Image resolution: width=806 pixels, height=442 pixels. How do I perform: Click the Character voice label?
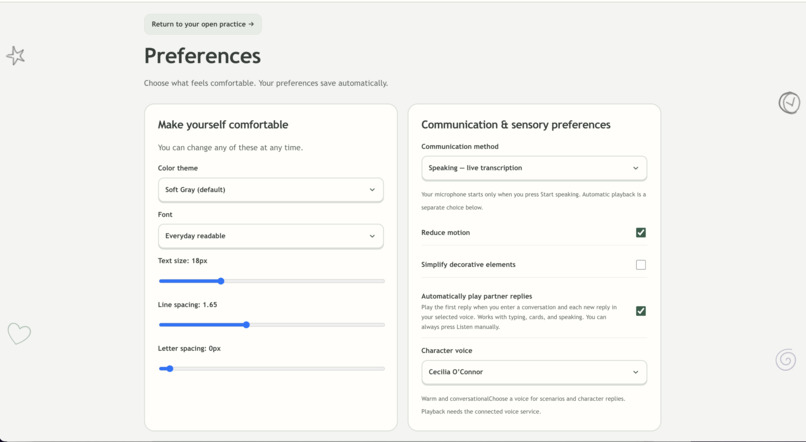click(x=447, y=351)
